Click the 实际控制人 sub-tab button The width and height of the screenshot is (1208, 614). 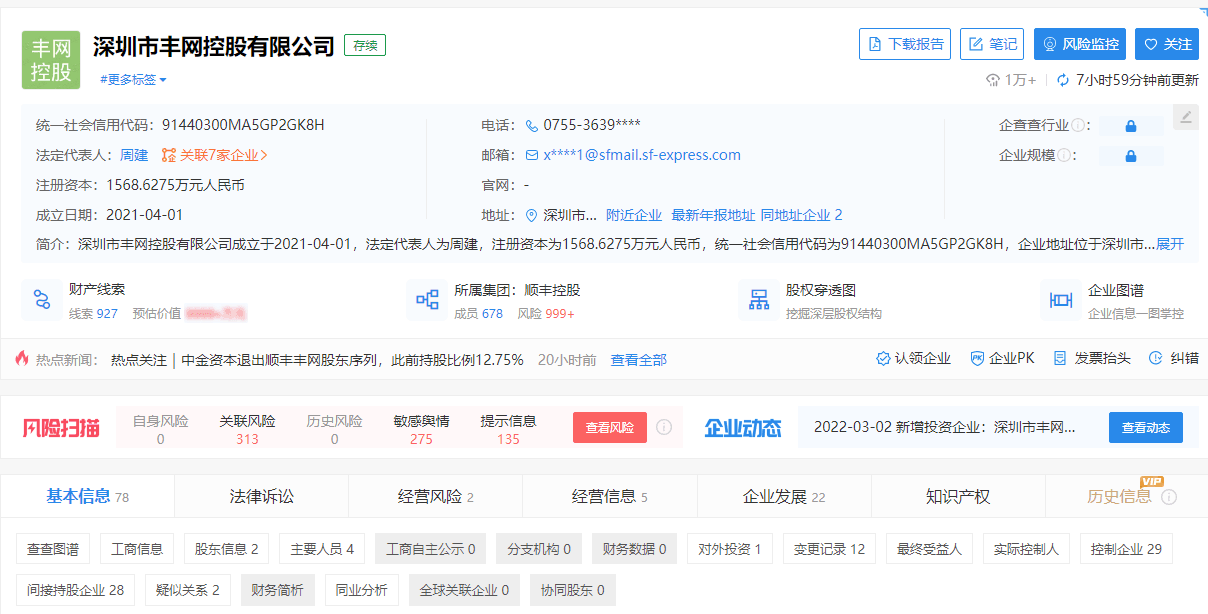click(1027, 549)
